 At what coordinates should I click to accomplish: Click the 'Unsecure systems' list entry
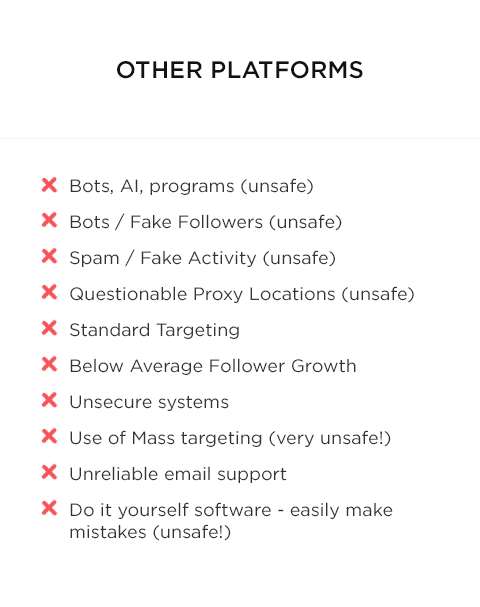pyautogui.click(x=149, y=402)
